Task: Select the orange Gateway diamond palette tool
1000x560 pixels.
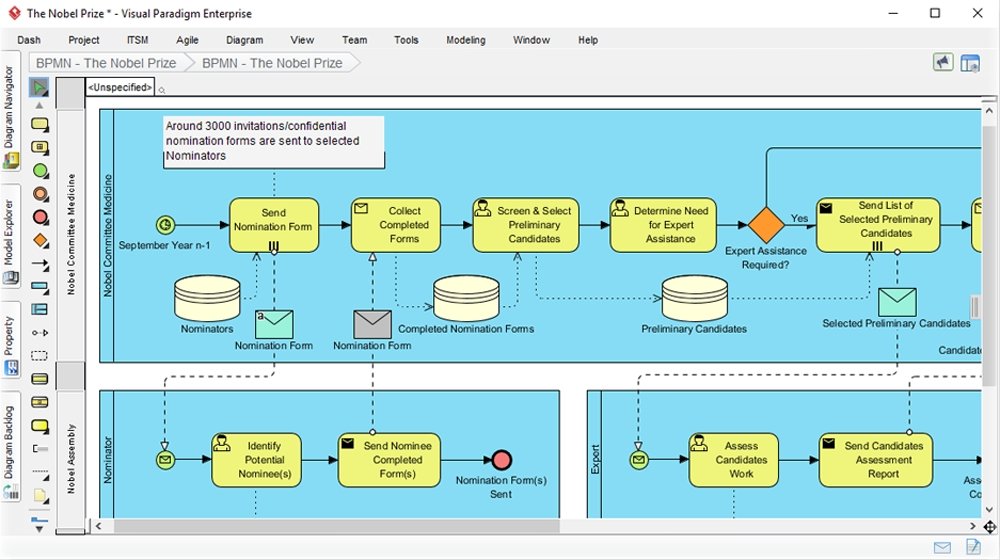Action: (40, 240)
